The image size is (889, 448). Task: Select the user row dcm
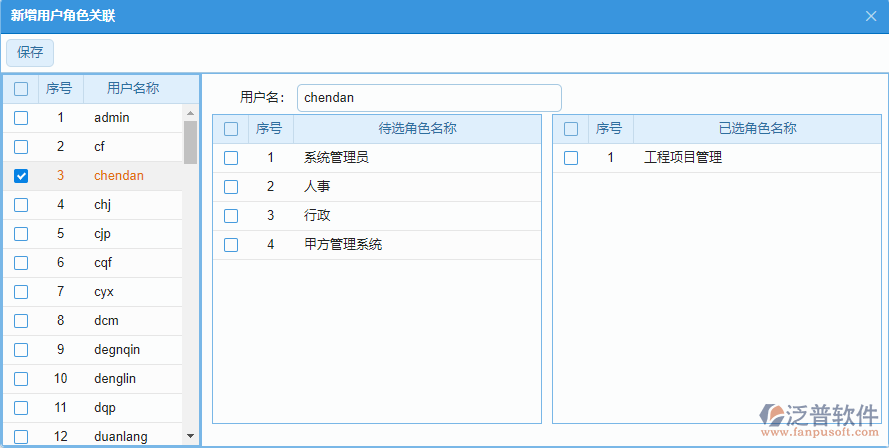pyautogui.click(x=107, y=321)
